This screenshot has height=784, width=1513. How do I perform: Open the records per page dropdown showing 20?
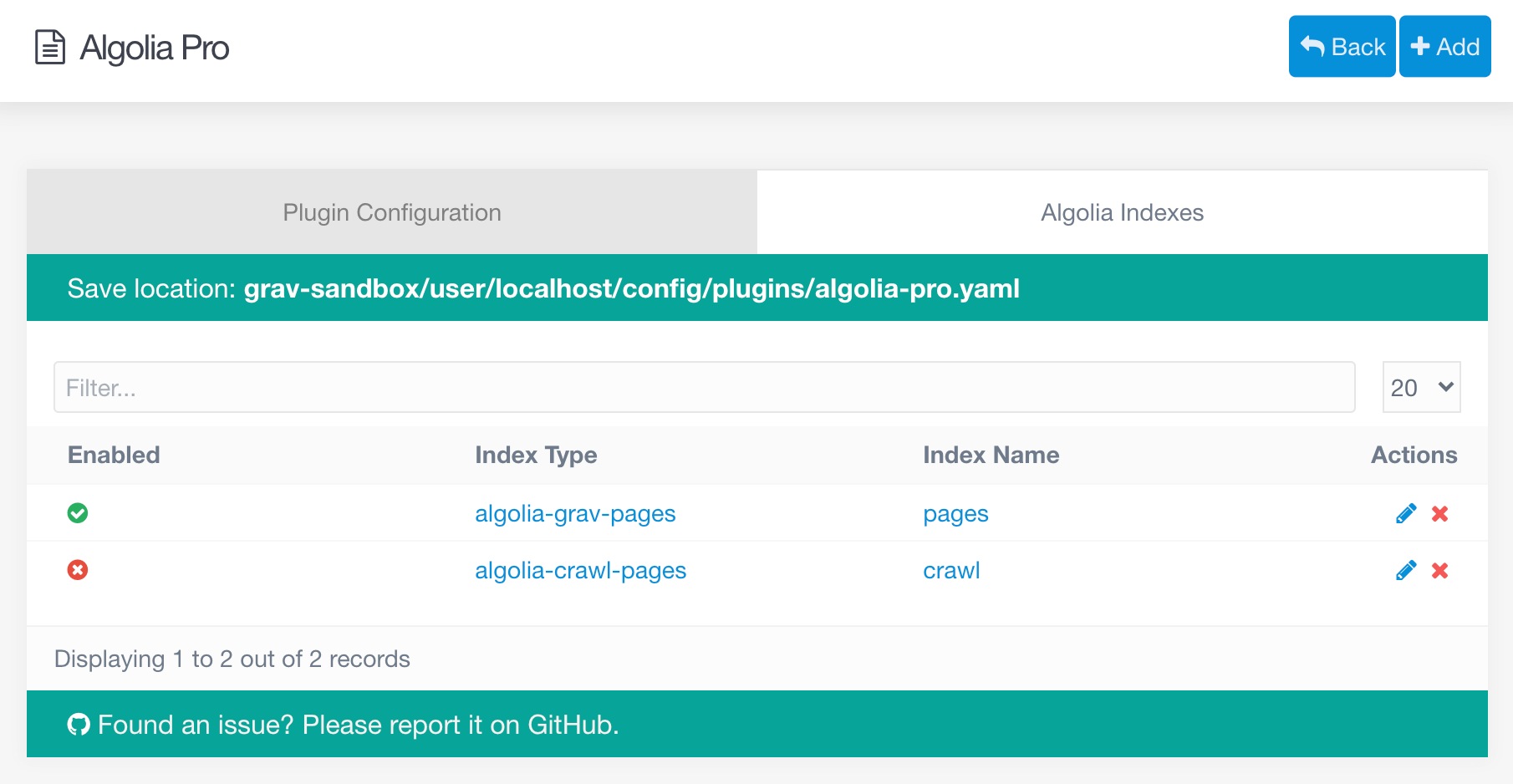pos(1421,387)
